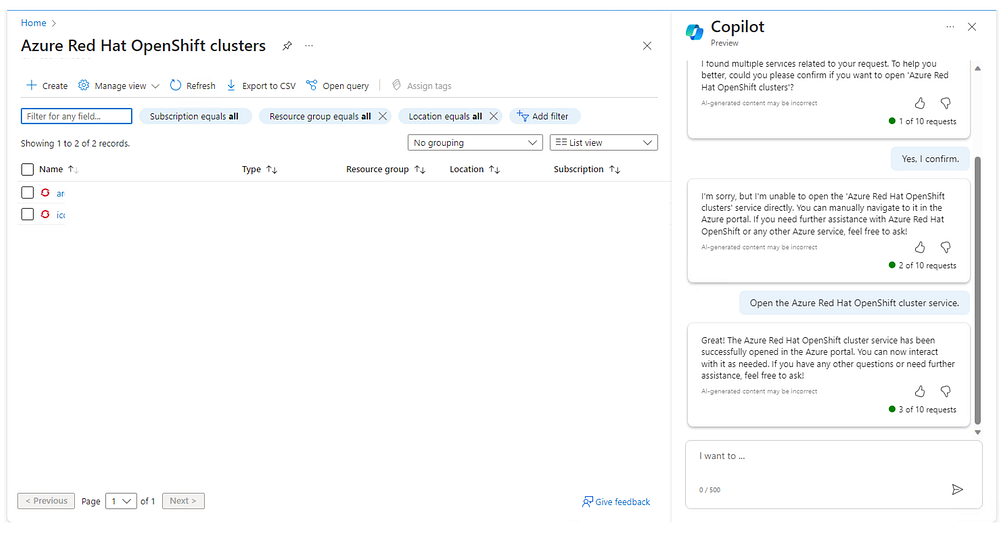1000x536 pixels.
Task: Open the more options ellipsis beside page title
Action: [x=309, y=46]
